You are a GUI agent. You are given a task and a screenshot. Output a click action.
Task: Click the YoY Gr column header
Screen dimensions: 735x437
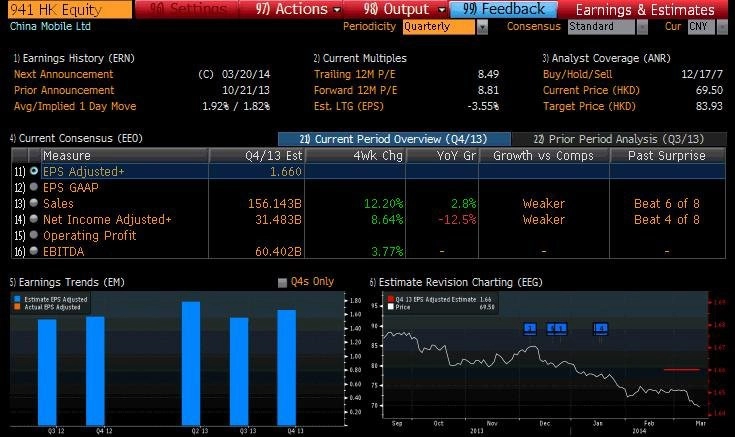pos(442,155)
